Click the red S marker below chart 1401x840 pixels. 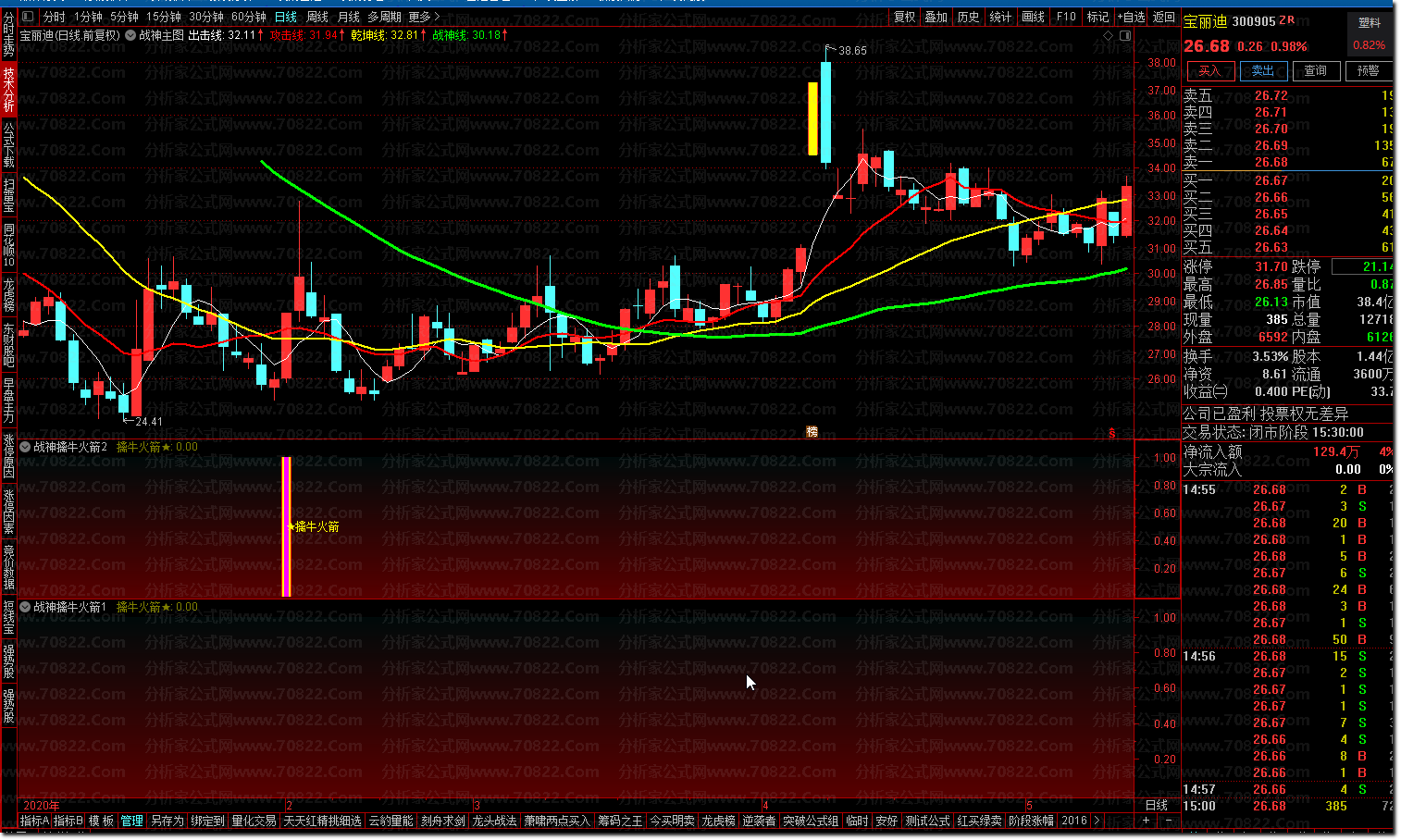point(1112,432)
